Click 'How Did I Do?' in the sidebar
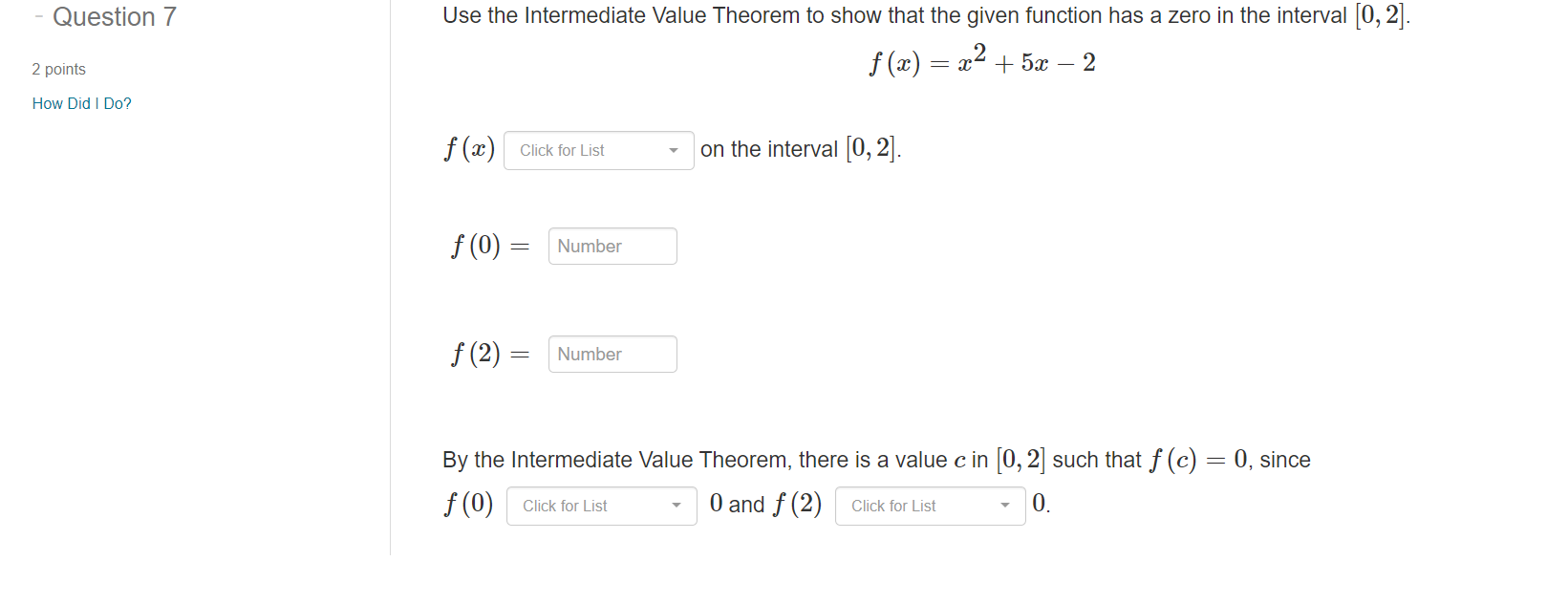This screenshot has height=605, width=1568. tap(81, 103)
